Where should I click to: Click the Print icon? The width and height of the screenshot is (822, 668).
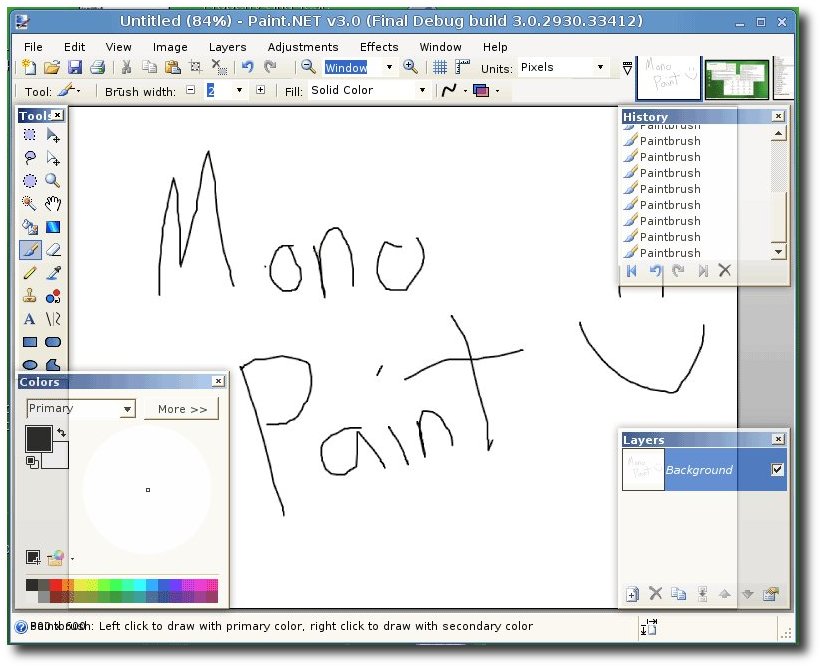(x=98, y=67)
